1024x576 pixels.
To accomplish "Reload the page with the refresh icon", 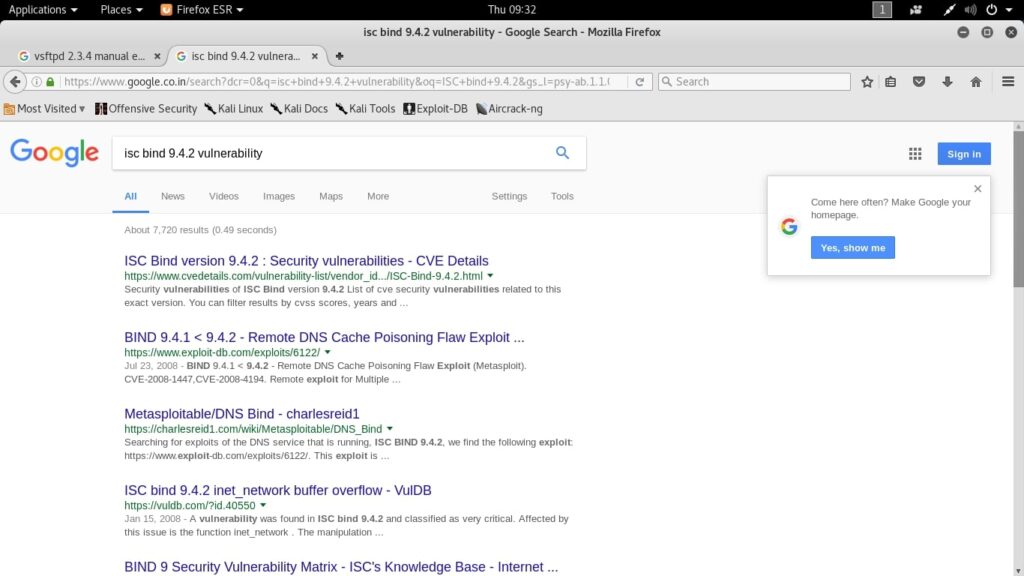I will (640, 82).
